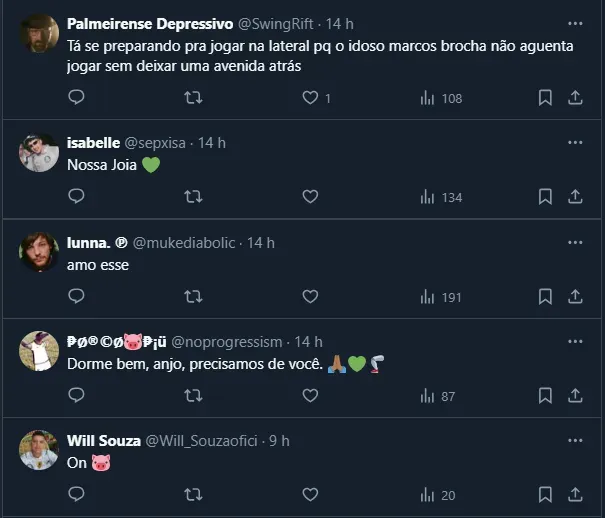Image resolution: width=605 pixels, height=518 pixels.
Task: Share Will Souza's "On" tweet
Action: [575, 495]
